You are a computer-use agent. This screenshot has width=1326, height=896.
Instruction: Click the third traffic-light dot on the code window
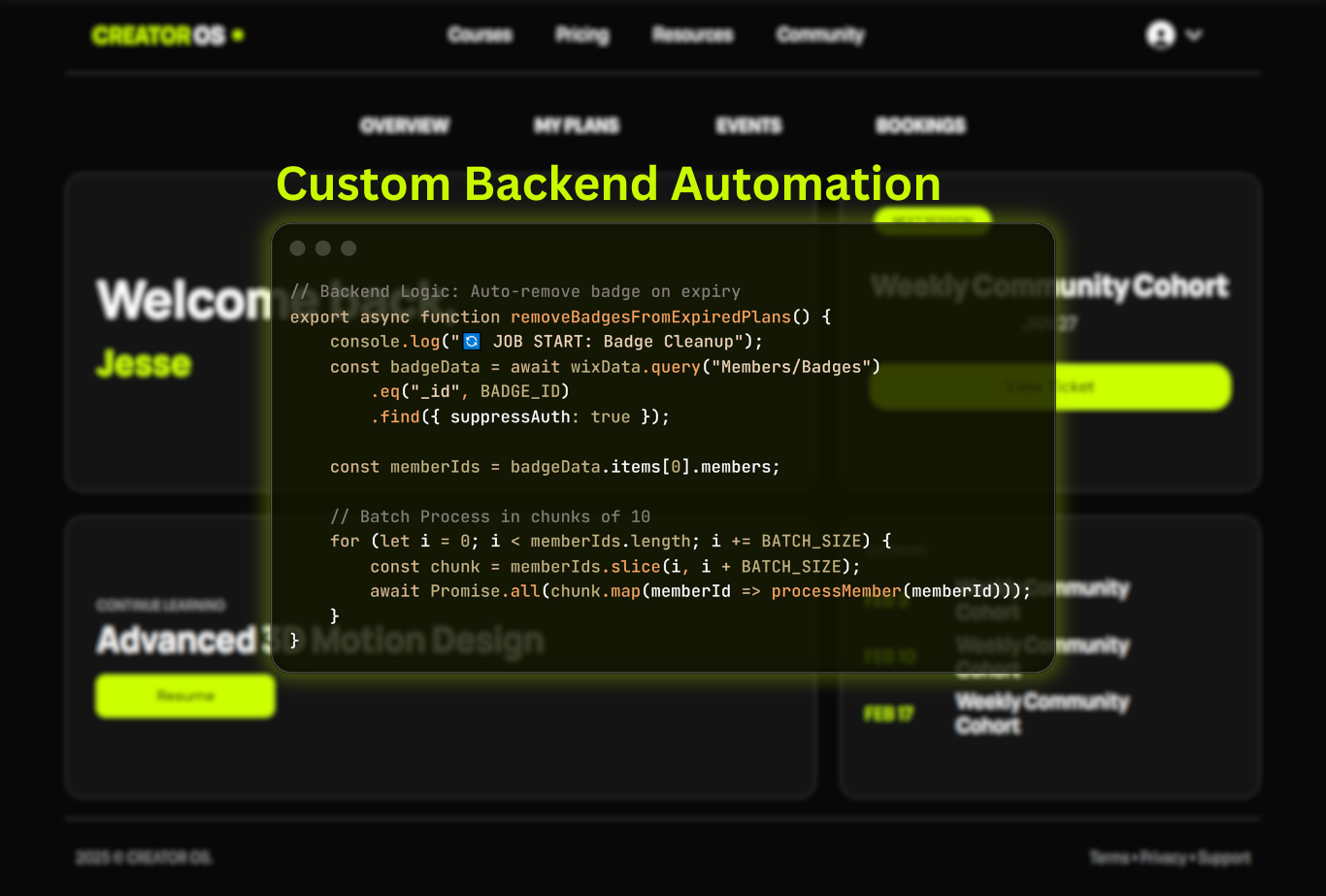pos(348,248)
